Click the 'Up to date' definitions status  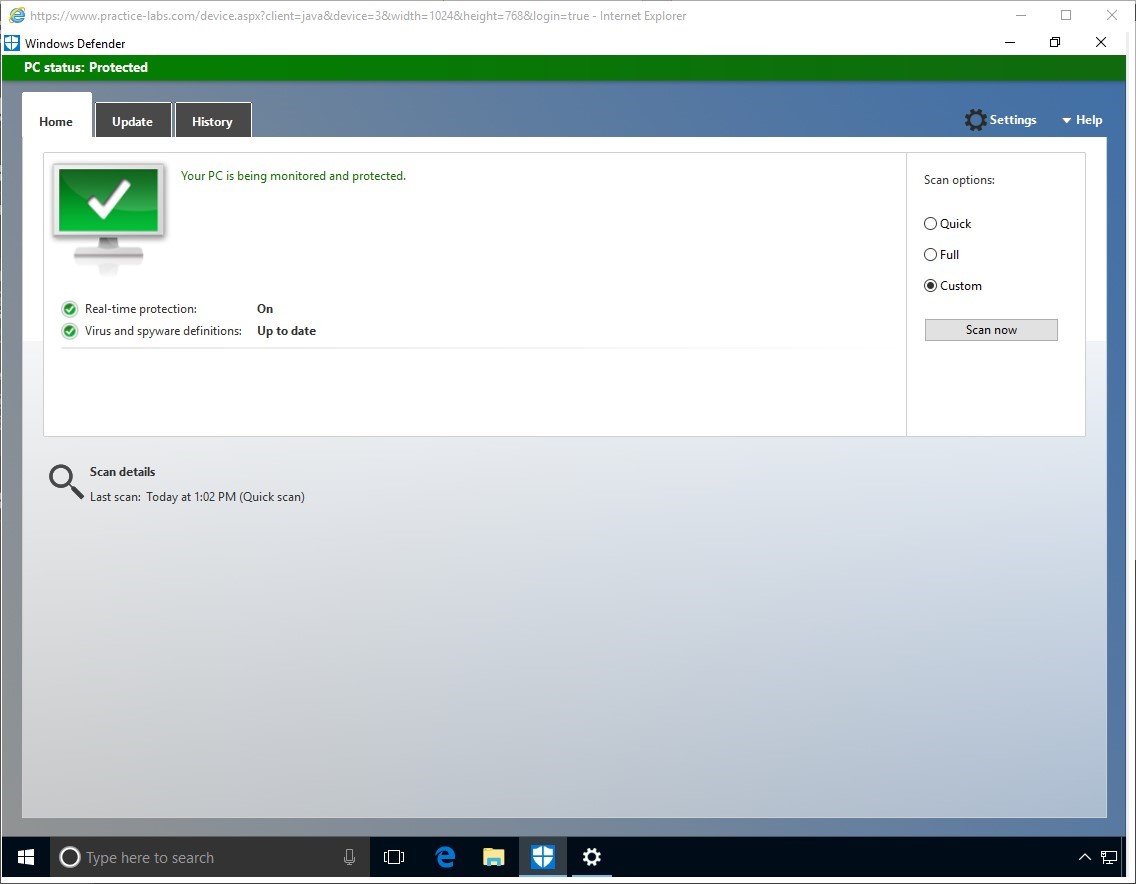[x=286, y=331]
